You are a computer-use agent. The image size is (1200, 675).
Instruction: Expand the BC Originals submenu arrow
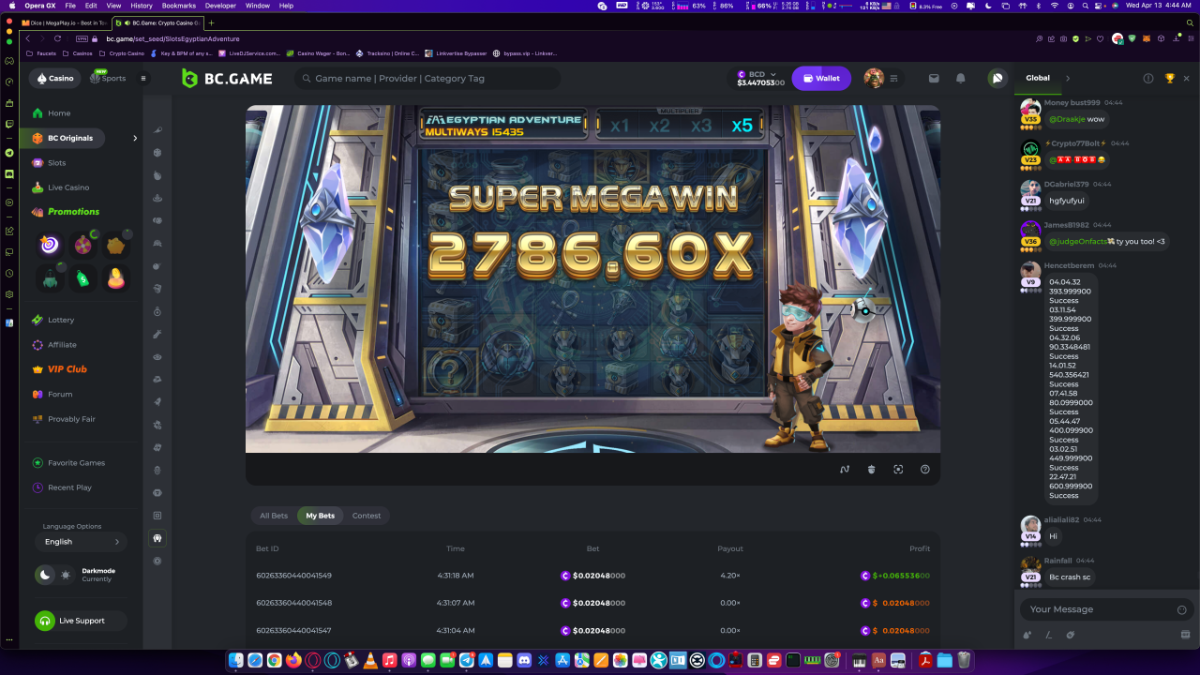135,138
